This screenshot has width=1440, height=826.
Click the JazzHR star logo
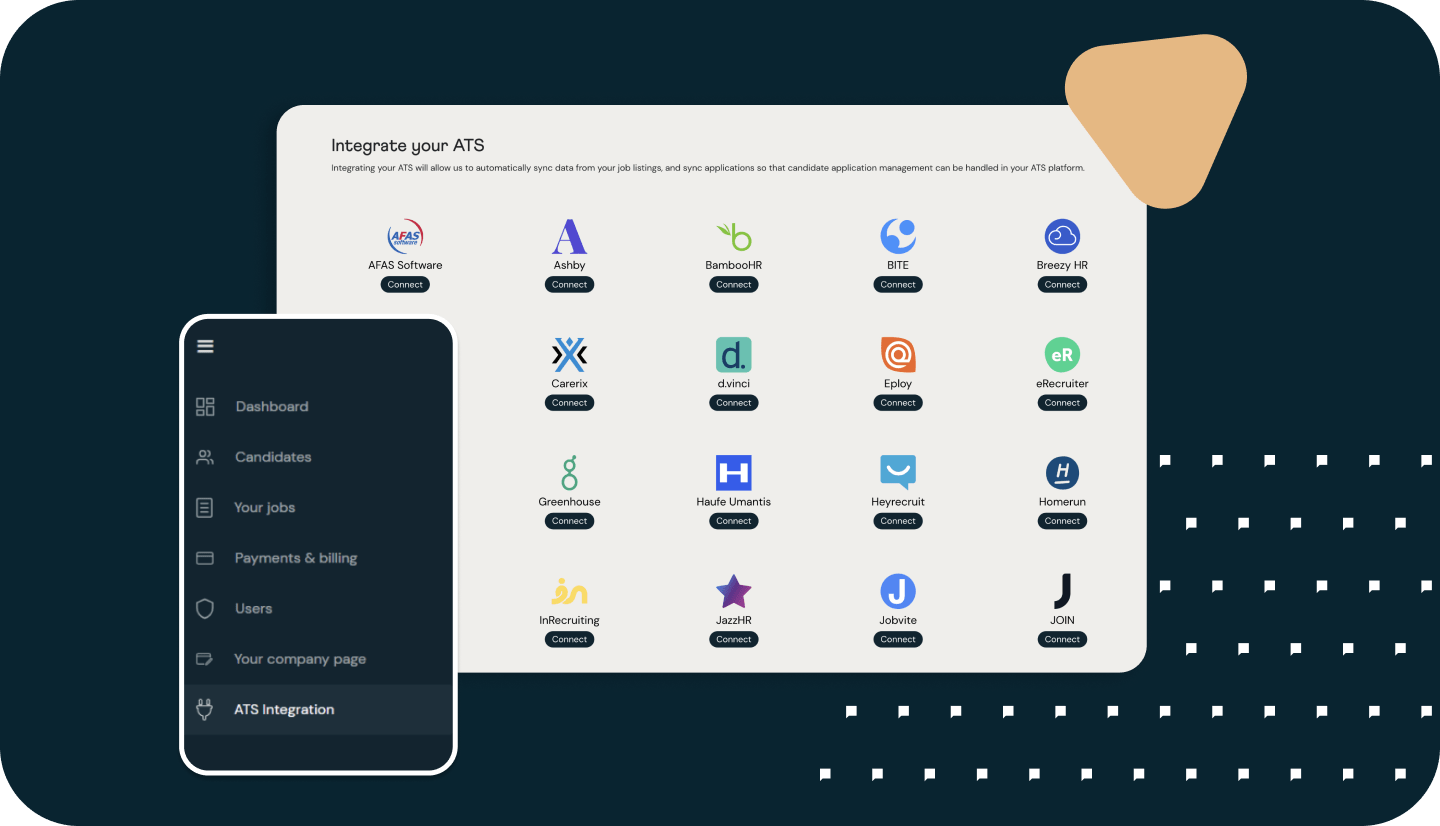tap(734, 592)
